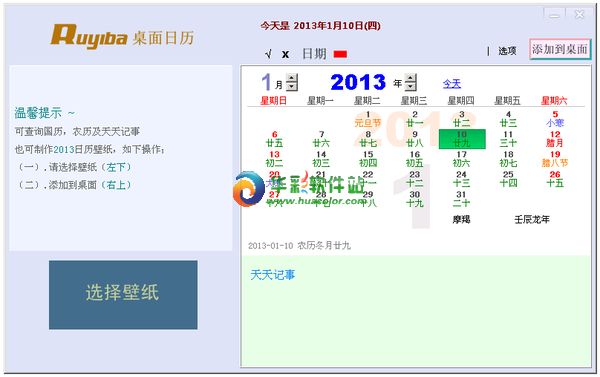Select January 31 二十
This screenshot has width=600, height=377.
point(461,199)
